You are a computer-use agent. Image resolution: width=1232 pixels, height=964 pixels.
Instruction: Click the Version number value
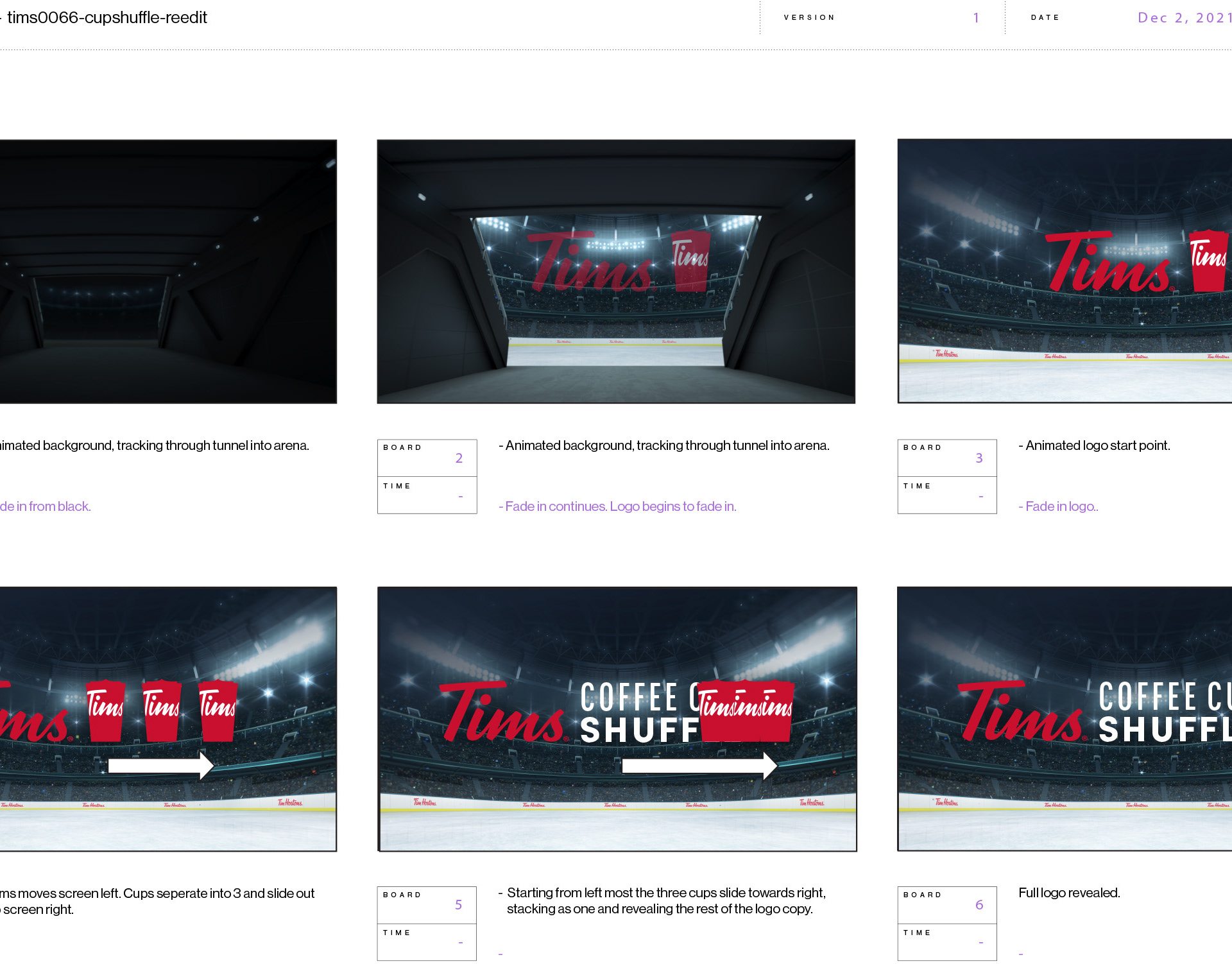976,18
